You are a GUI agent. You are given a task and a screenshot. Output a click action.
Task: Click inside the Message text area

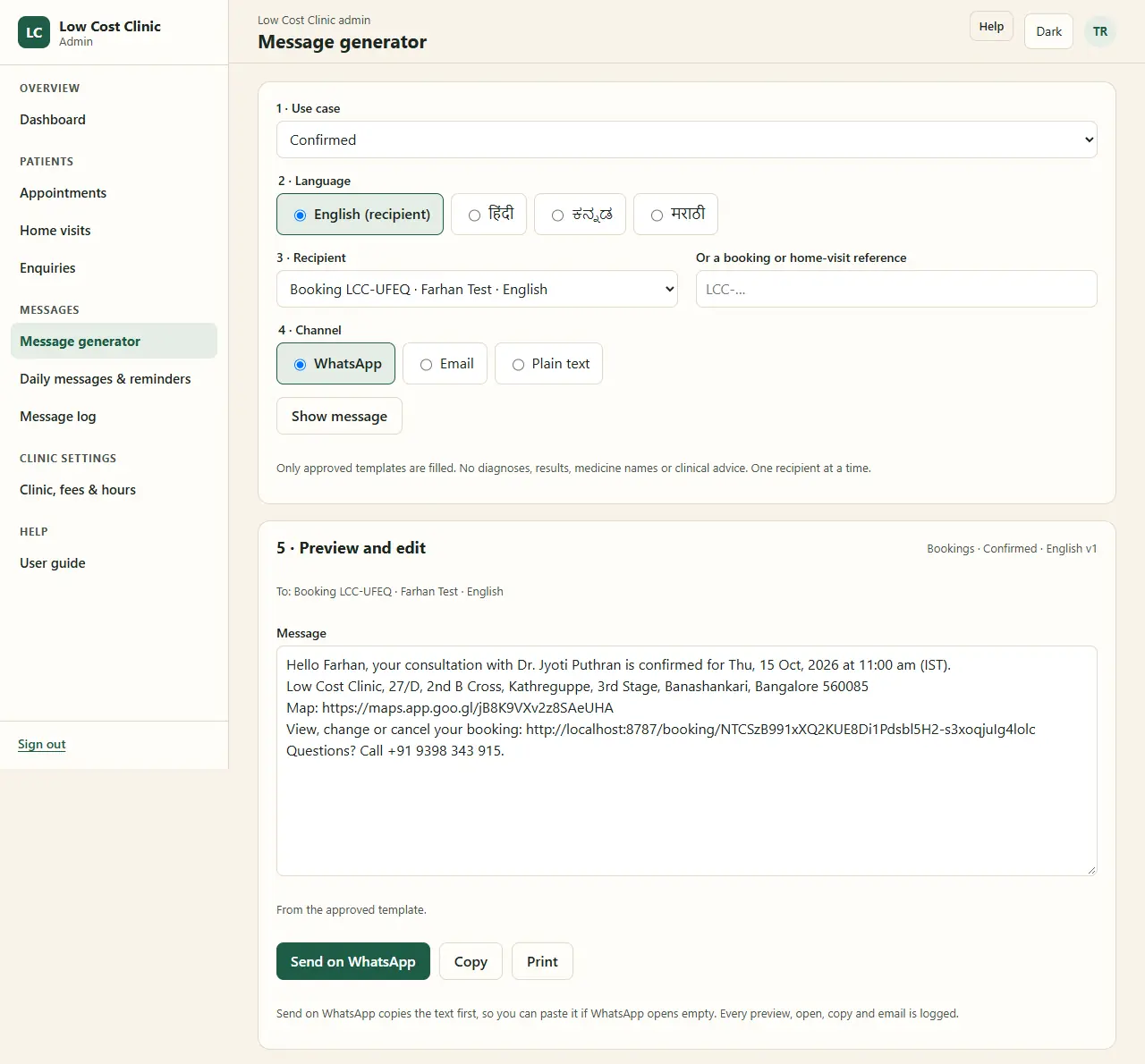tap(686, 761)
